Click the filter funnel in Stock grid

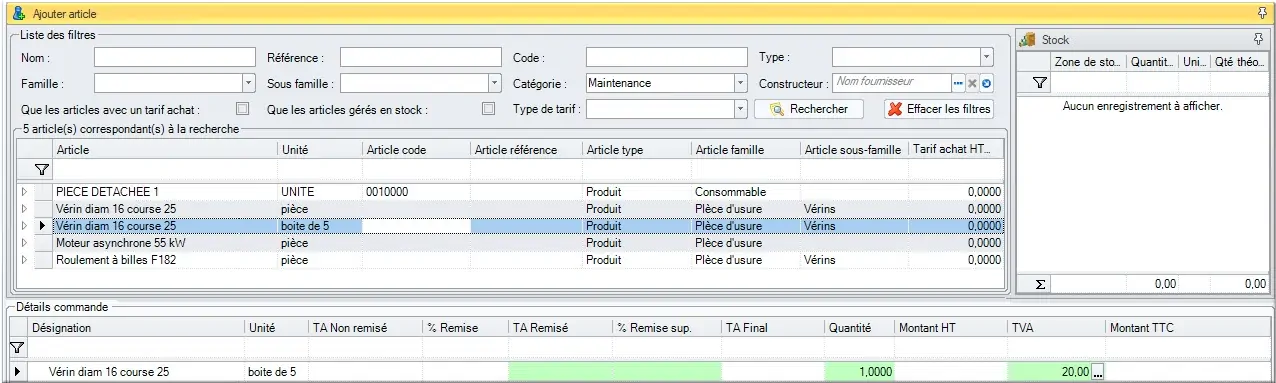(1040, 84)
